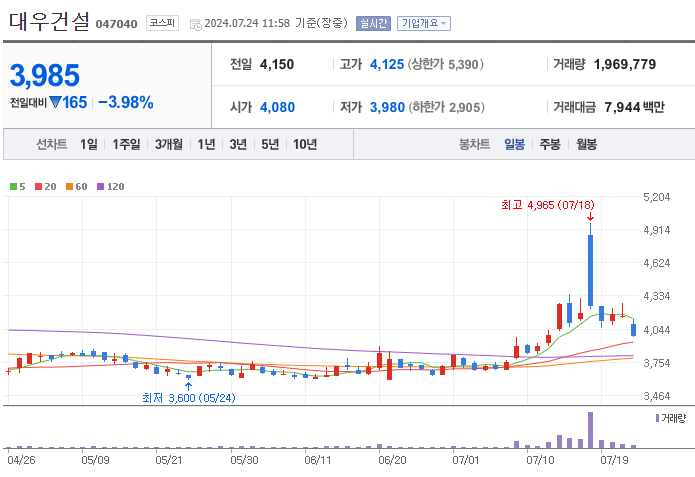Click the 06/20 date axis label

tap(392, 460)
